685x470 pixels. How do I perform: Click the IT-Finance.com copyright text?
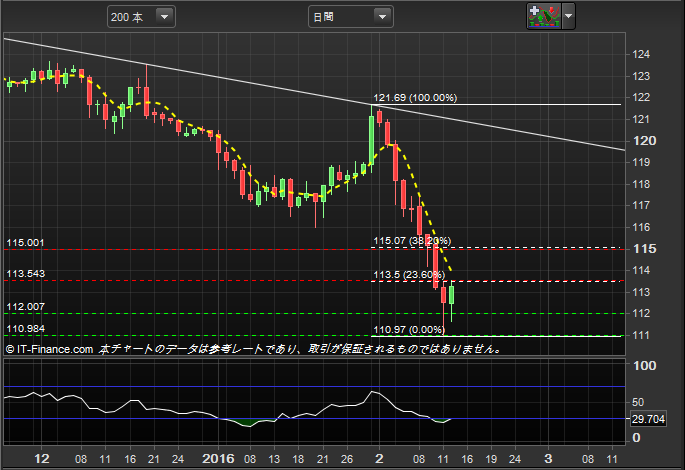pyautogui.click(x=49, y=349)
